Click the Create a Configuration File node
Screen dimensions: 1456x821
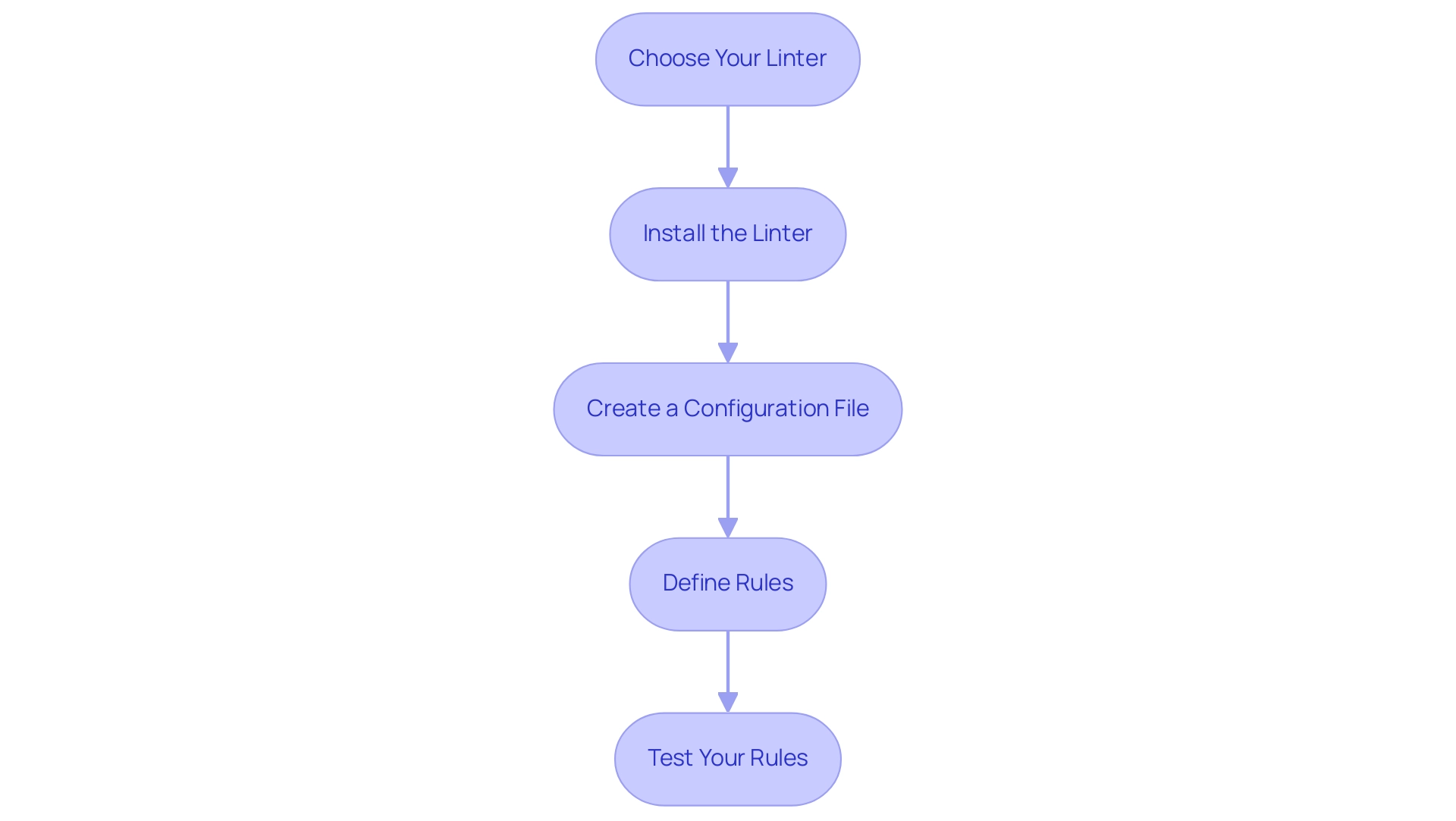[727, 407]
